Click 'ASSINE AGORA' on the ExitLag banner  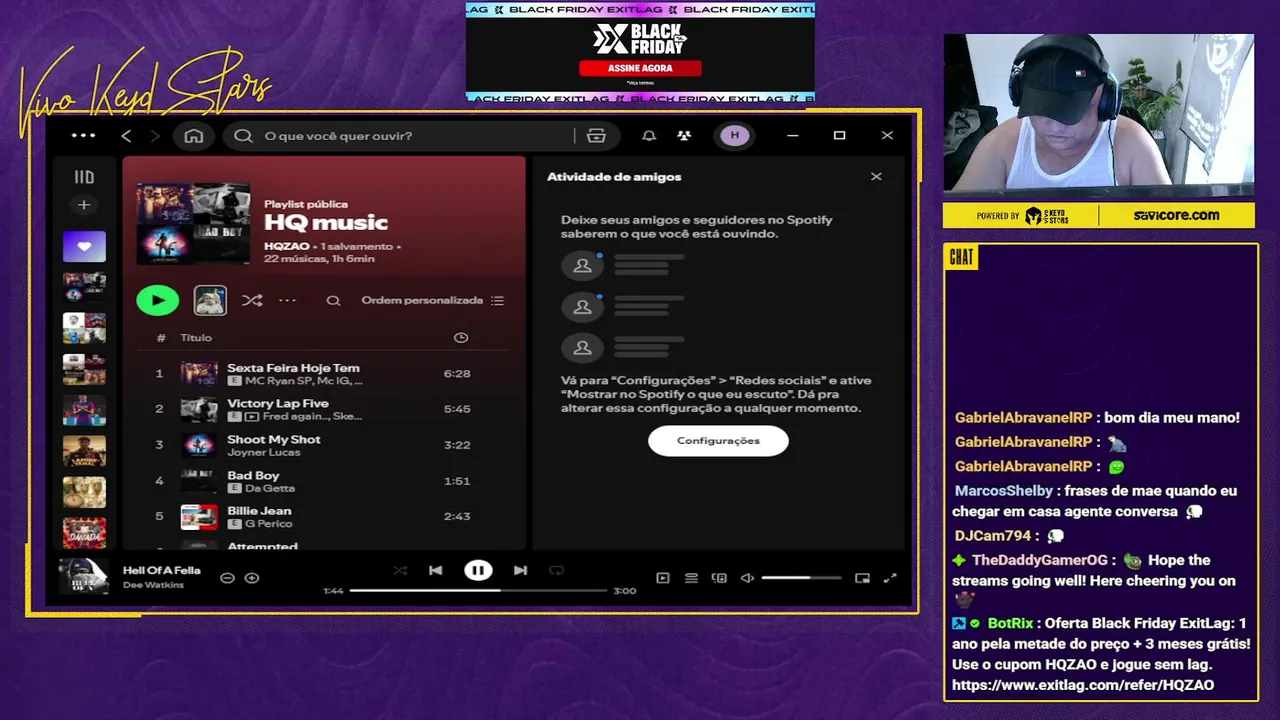pyautogui.click(x=640, y=68)
